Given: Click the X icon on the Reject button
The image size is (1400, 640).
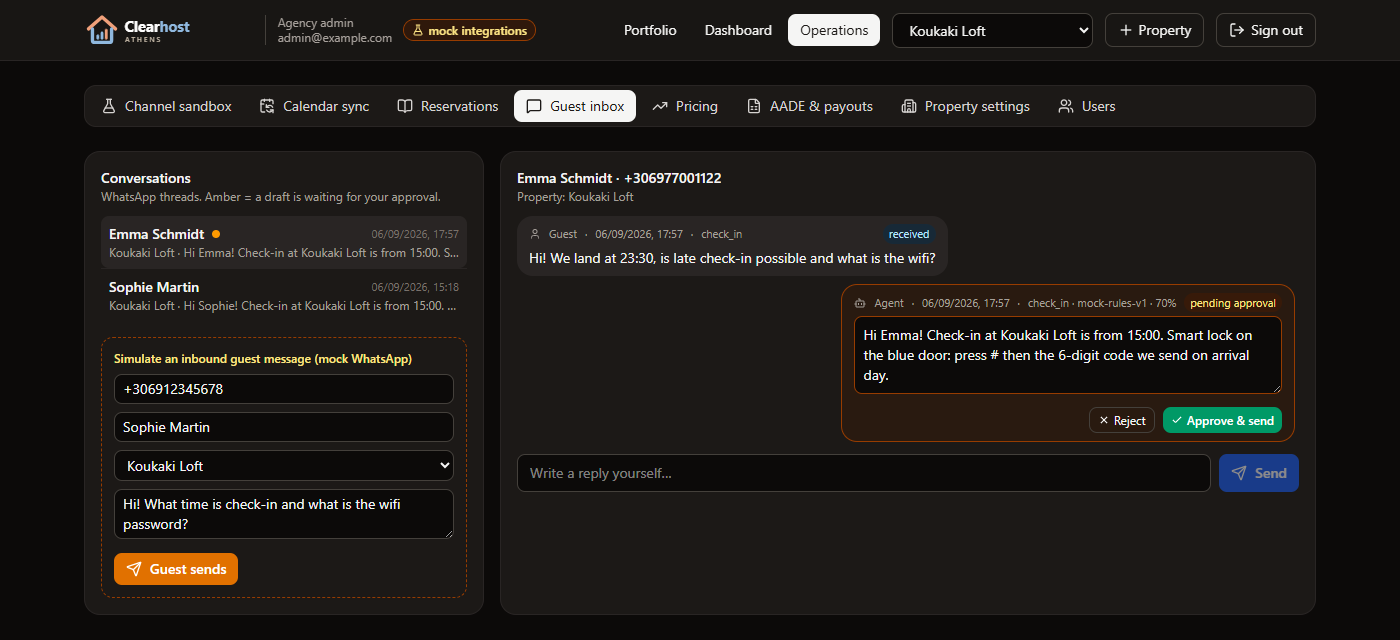Looking at the screenshot, I should [x=1104, y=421].
